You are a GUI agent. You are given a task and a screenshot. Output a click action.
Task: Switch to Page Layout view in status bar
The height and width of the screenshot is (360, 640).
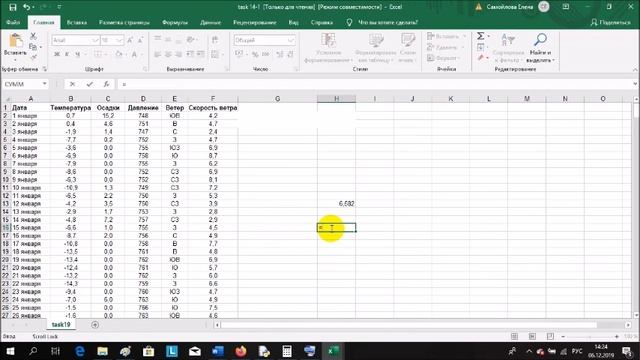click(x=532, y=336)
